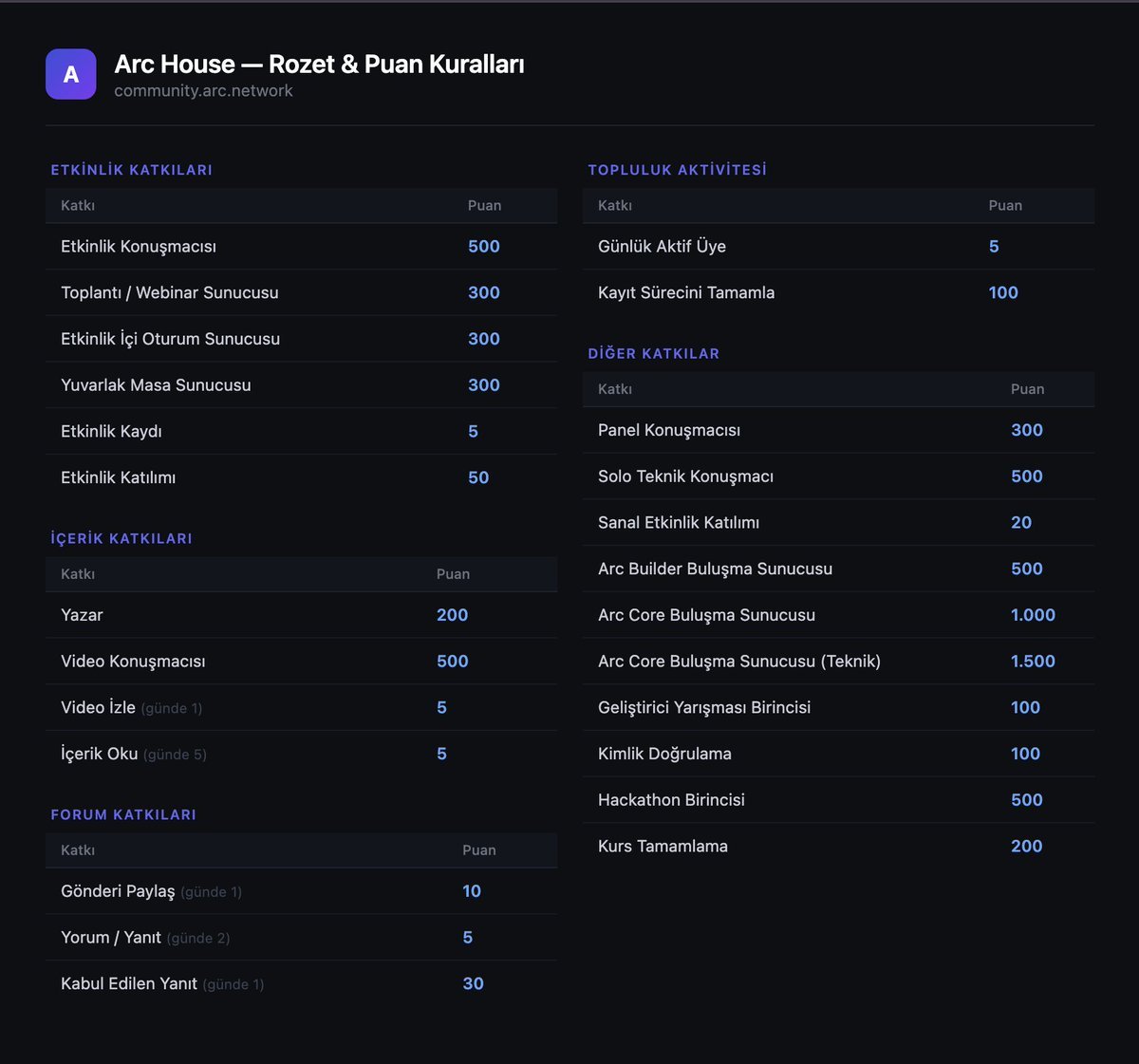
Task: Select the Yazar row label
Action: (x=82, y=615)
